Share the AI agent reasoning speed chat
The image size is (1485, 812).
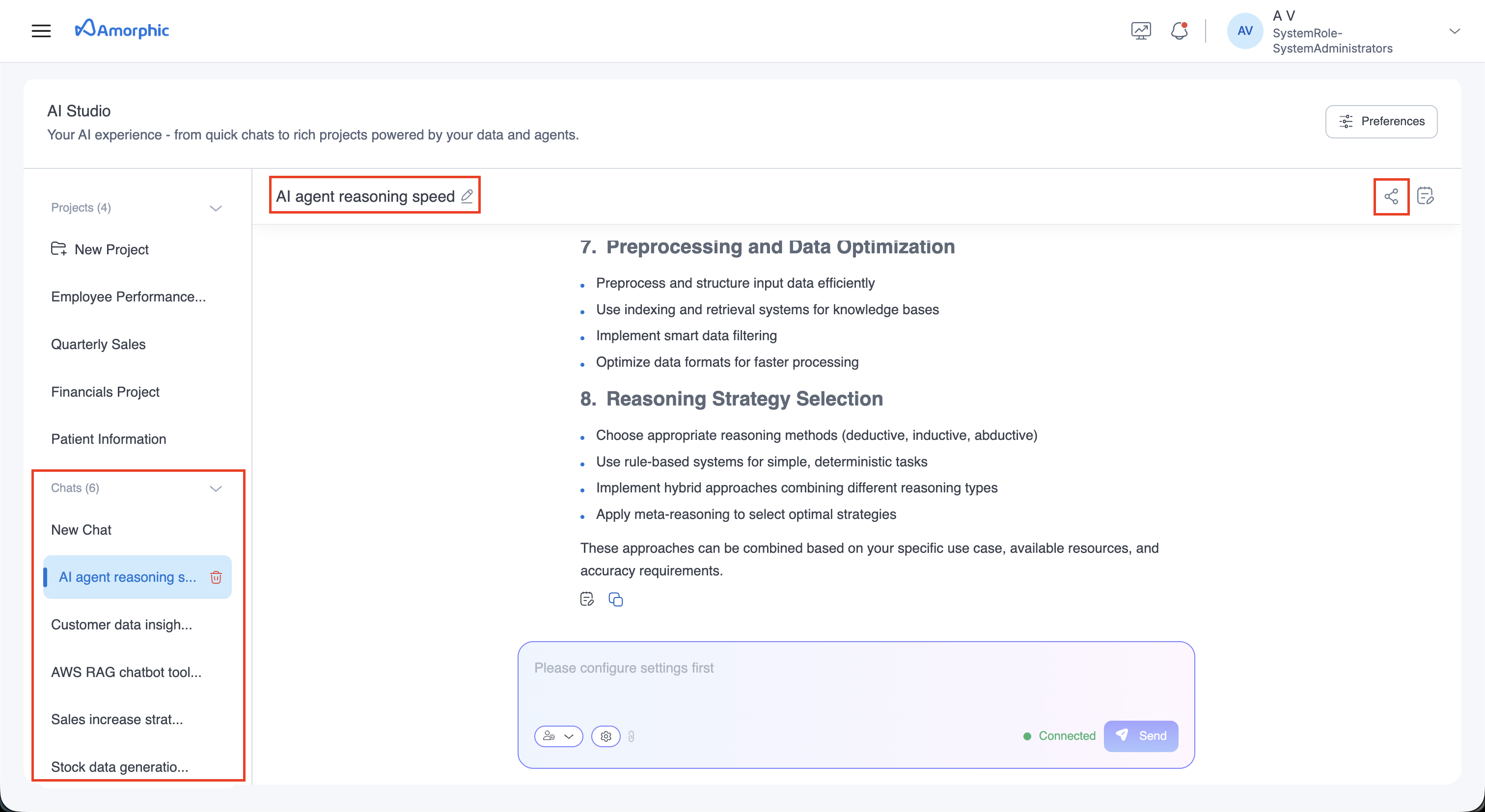1392,196
